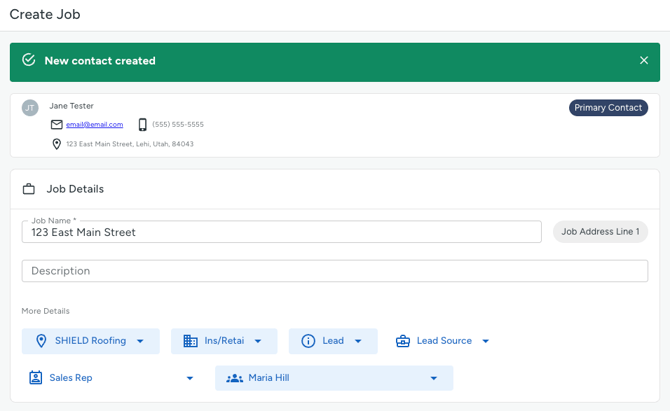Expand the Lead Source dropdown
The image size is (670, 411).
(x=442, y=341)
